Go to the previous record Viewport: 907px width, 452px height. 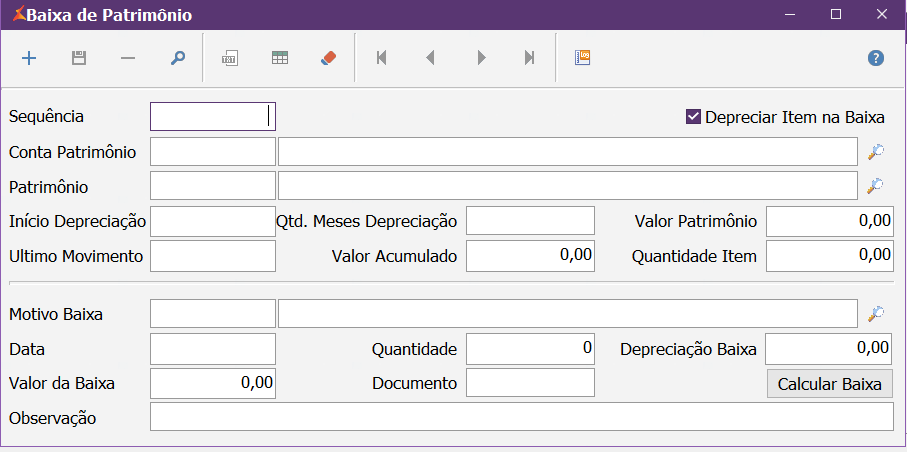tap(431, 58)
